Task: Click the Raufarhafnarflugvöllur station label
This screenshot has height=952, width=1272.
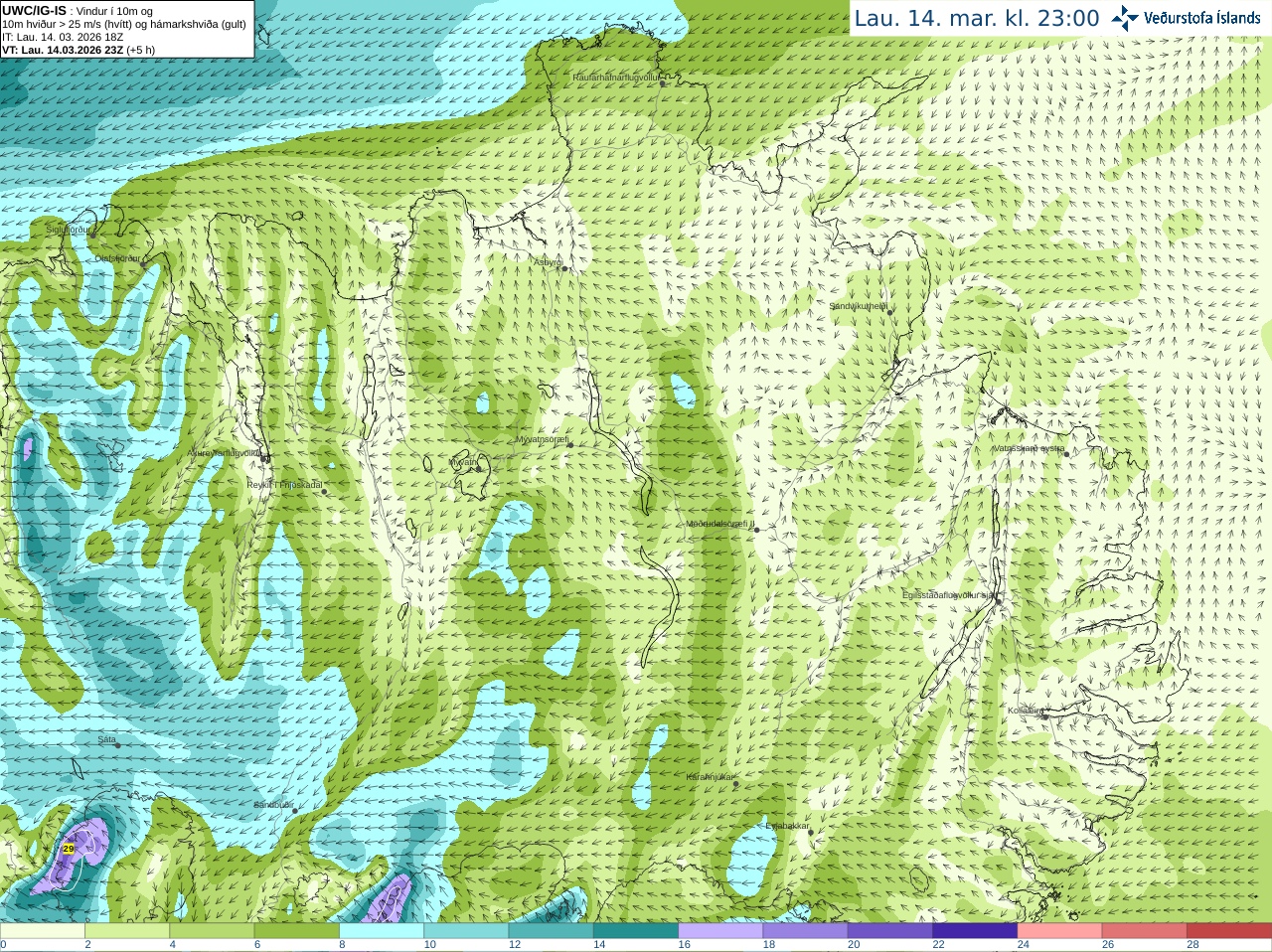Action: pos(616,77)
